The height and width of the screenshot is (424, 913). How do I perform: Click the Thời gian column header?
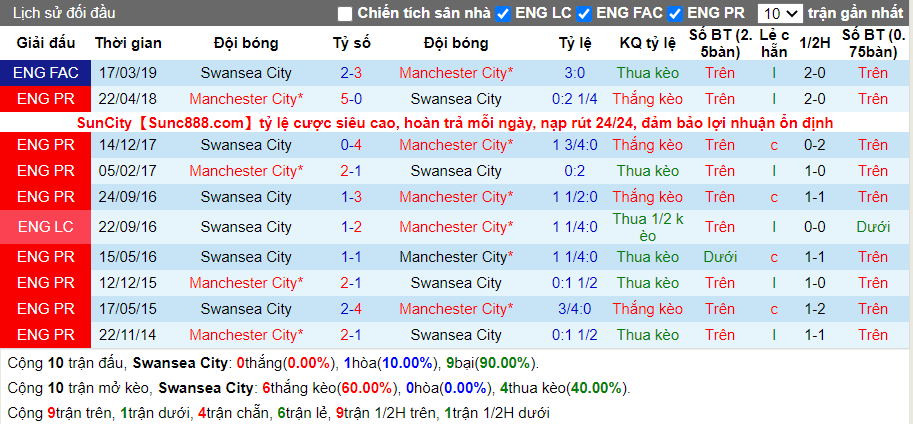(128, 43)
